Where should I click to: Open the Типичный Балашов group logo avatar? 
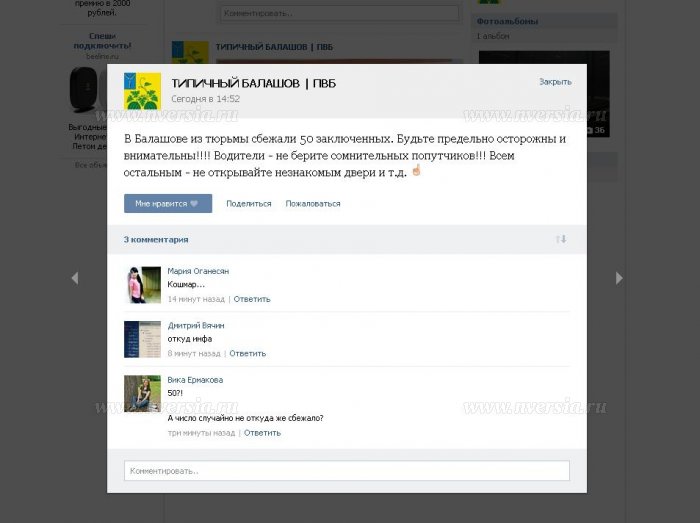pyautogui.click(x=142, y=91)
